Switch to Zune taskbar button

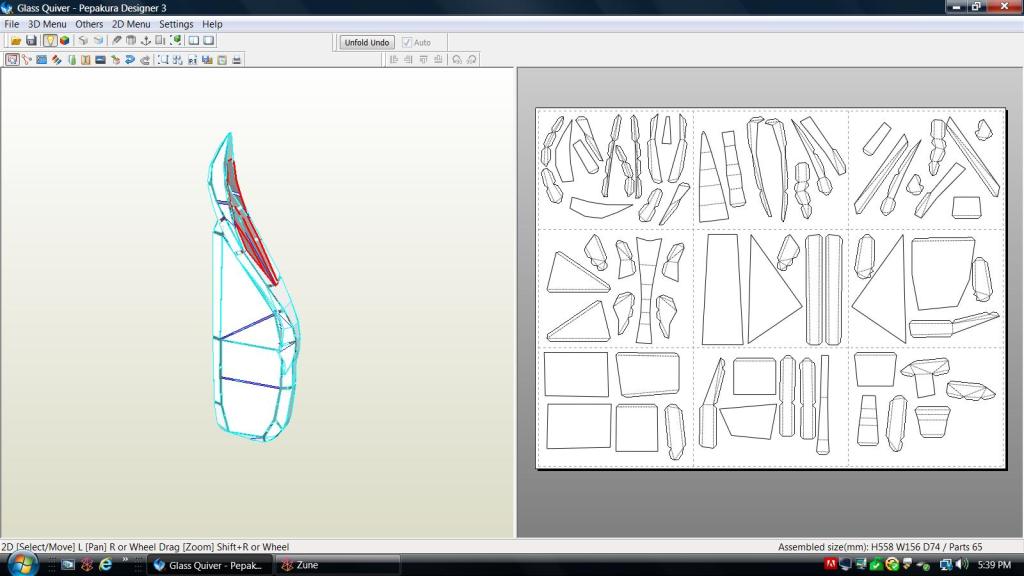point(337,565)
